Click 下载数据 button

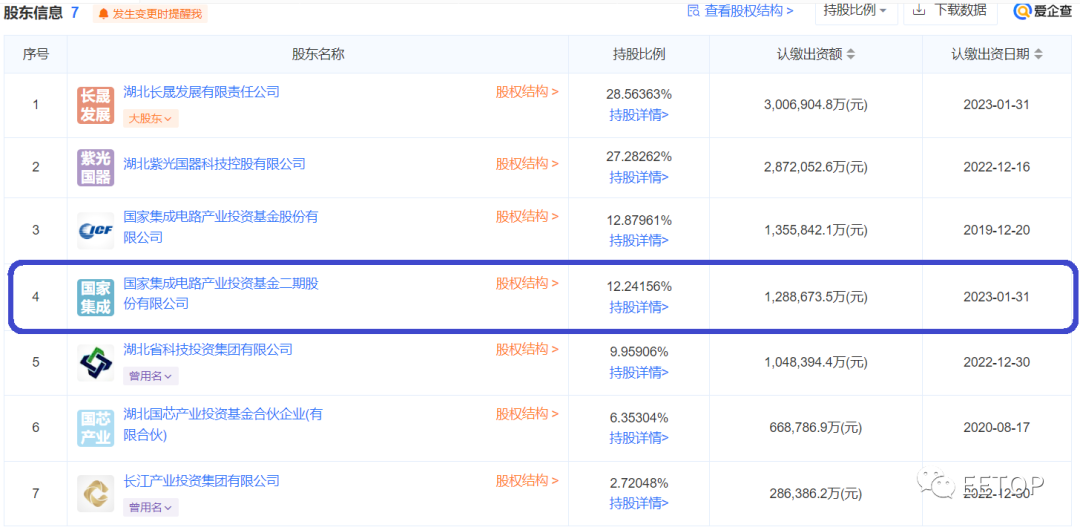pos(951,11)
